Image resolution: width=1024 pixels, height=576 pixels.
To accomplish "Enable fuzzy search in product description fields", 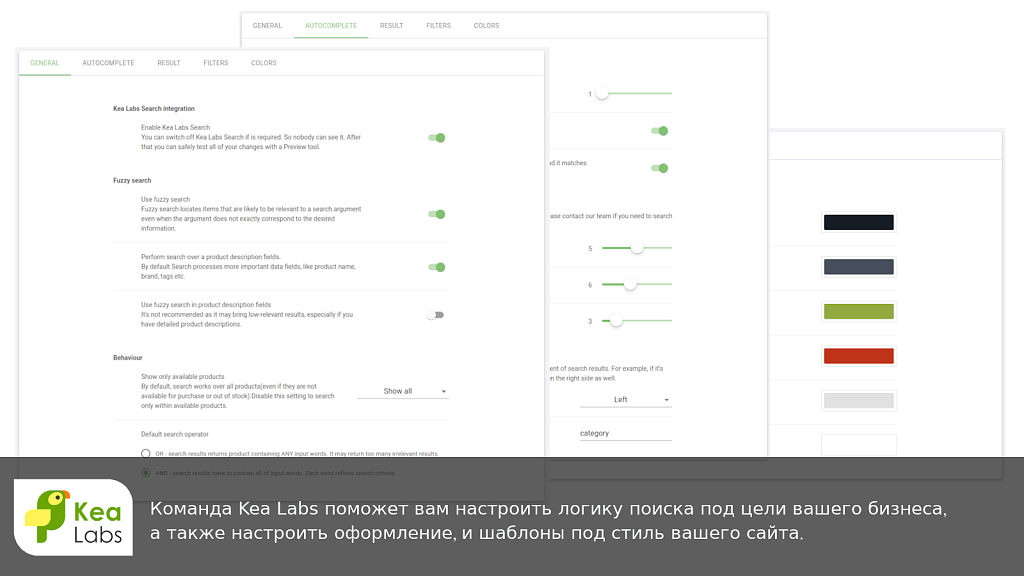I will (435, 314).
